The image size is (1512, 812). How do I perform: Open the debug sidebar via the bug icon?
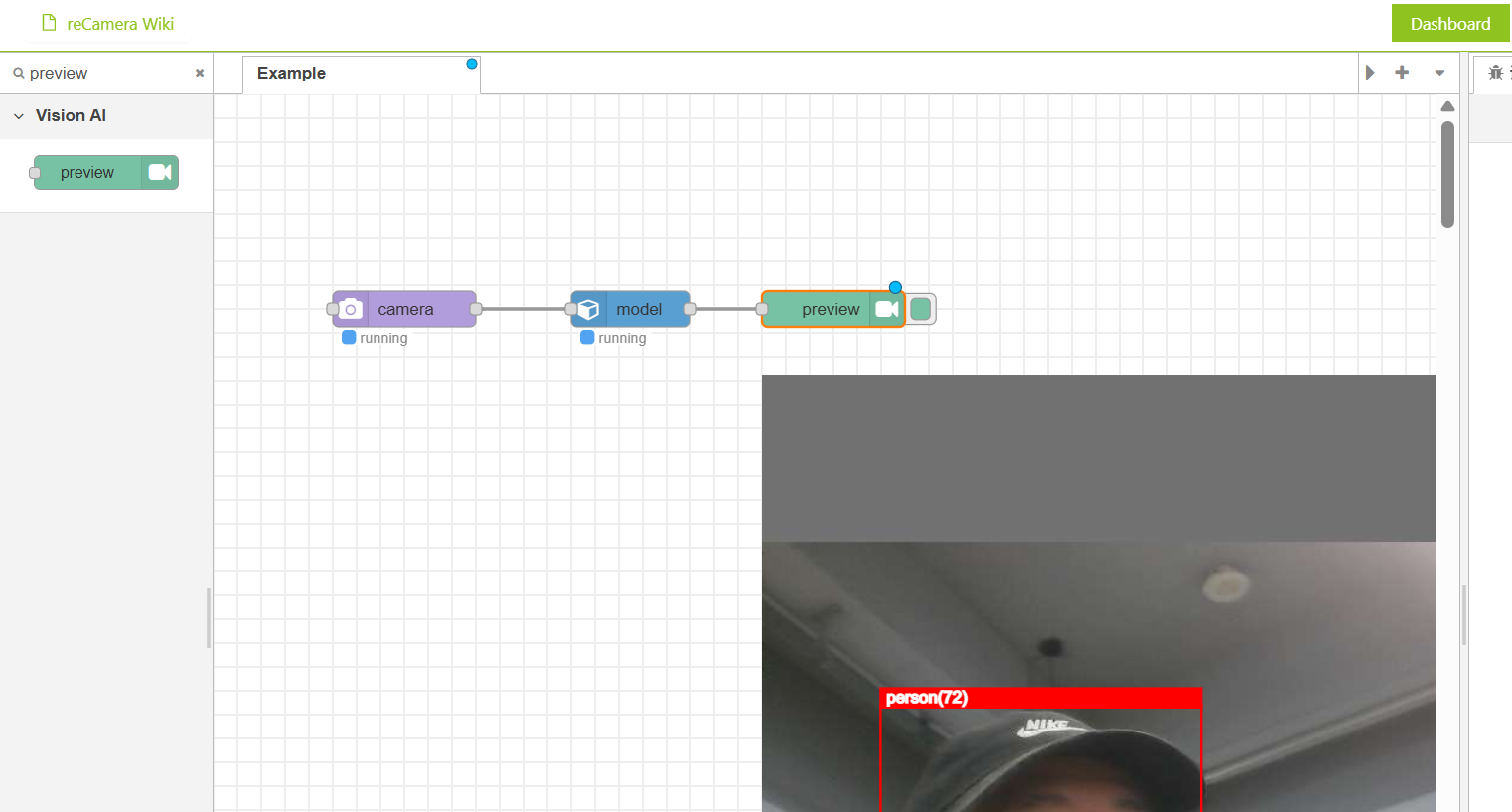(1495, 73)
